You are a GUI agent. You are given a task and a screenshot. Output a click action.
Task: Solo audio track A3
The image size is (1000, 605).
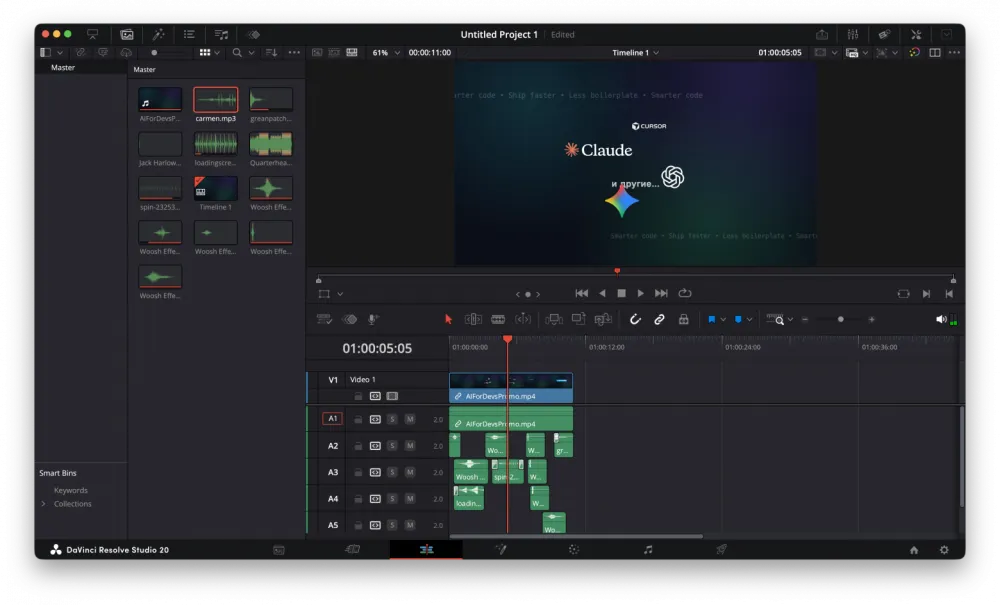[x=392, y=472]
